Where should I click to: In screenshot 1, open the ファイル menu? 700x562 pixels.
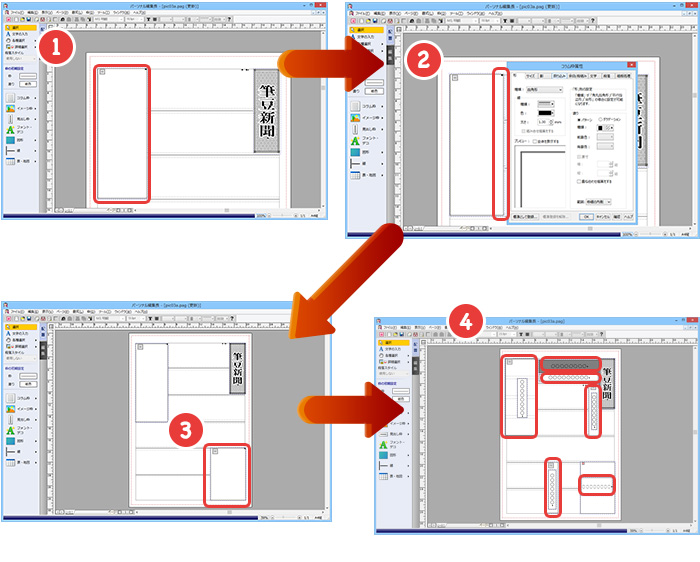point(14,13)
